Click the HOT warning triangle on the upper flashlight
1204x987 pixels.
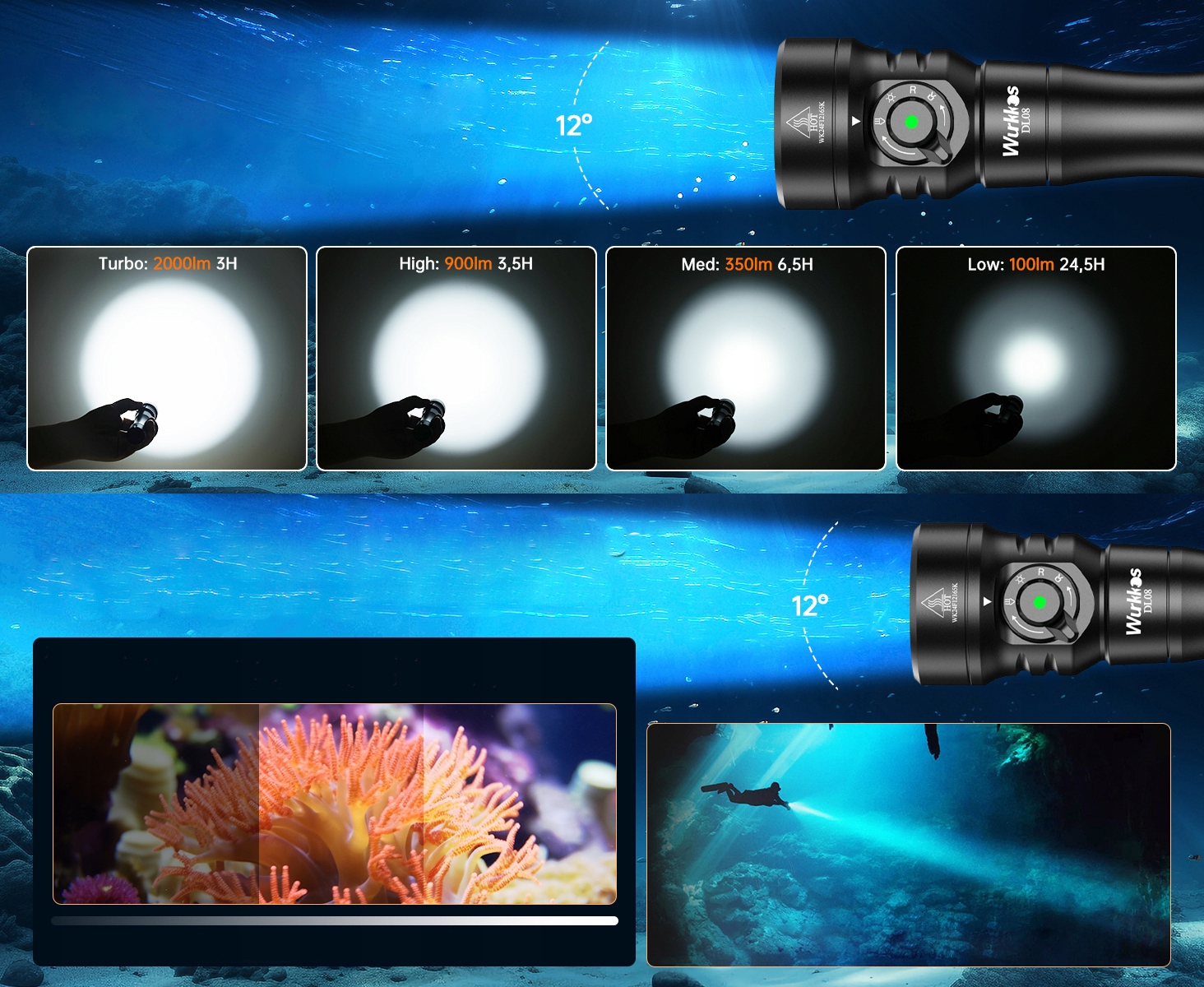(x=799, y=123)
